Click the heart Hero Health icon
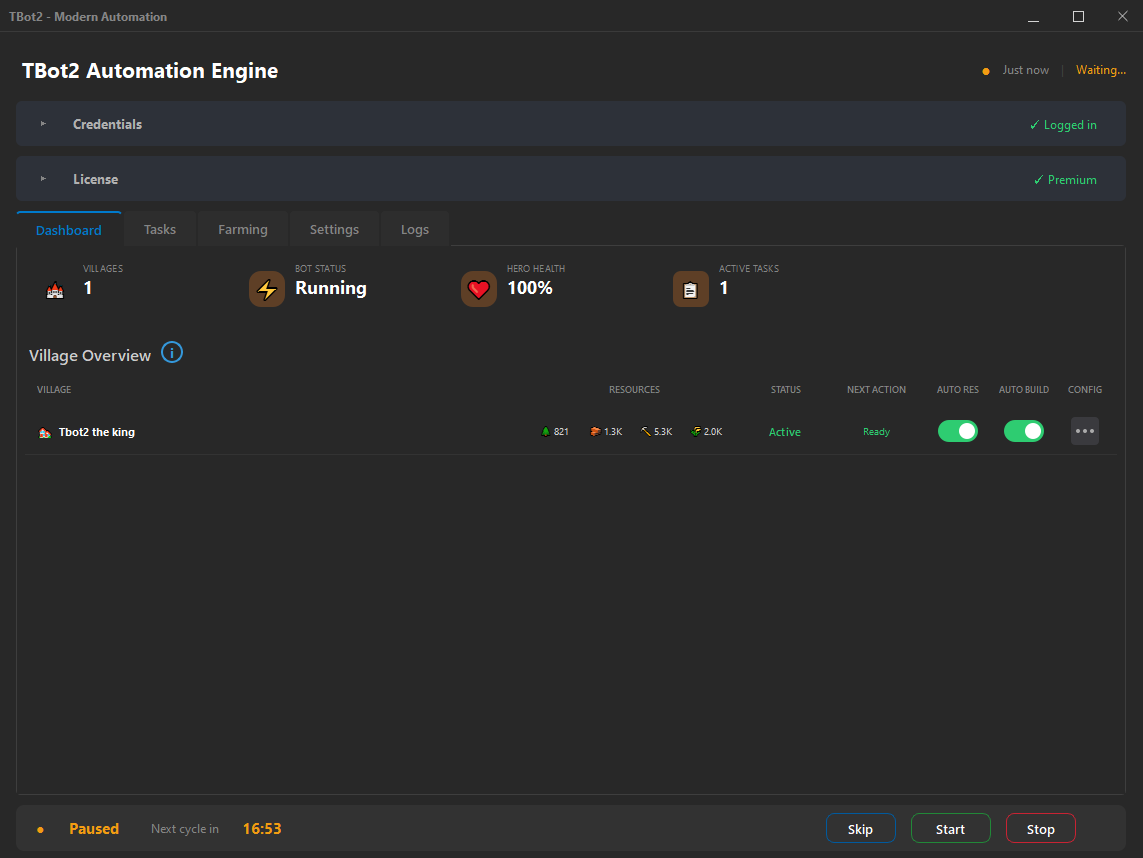 (478, 289)
